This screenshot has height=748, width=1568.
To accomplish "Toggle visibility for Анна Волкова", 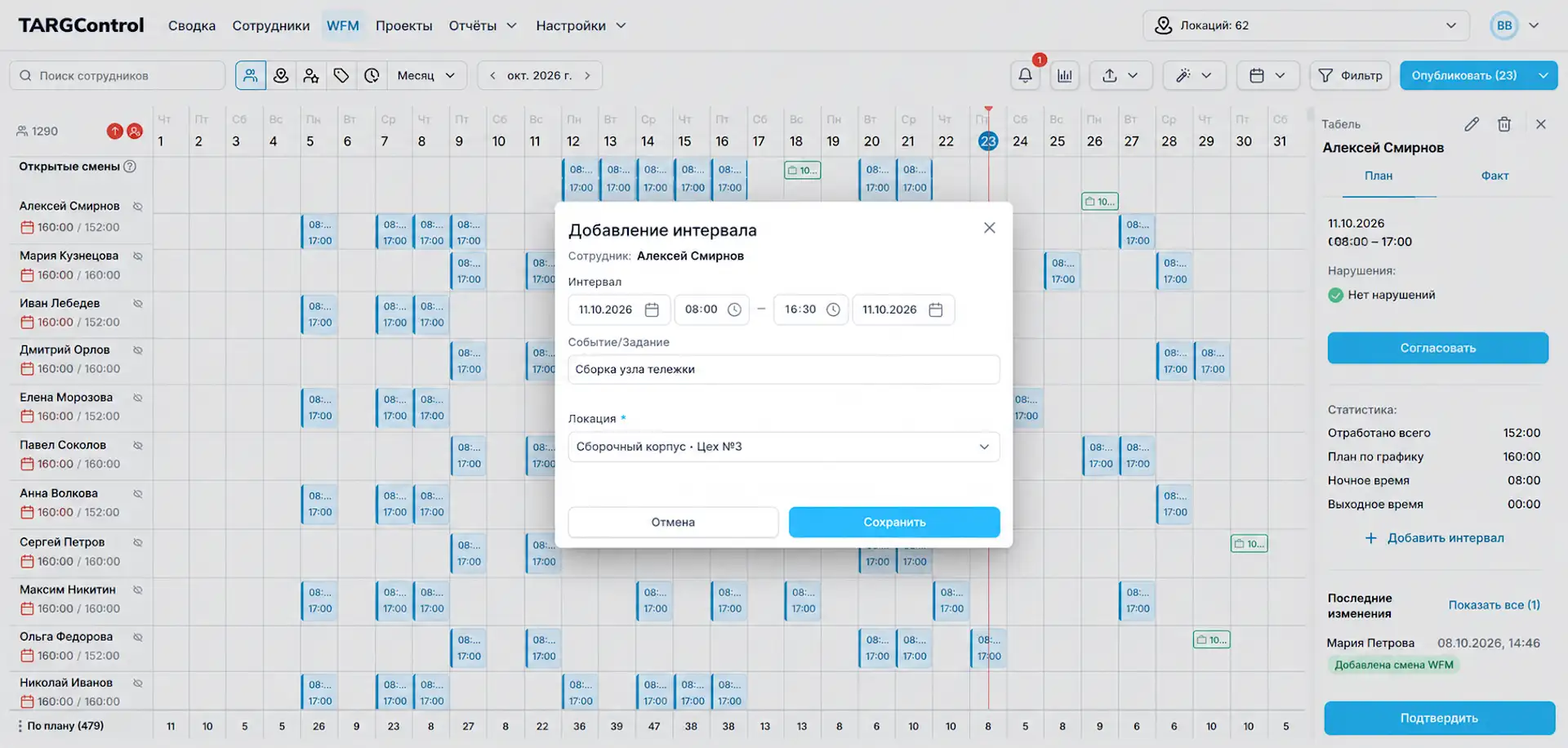I will [138, 493].
